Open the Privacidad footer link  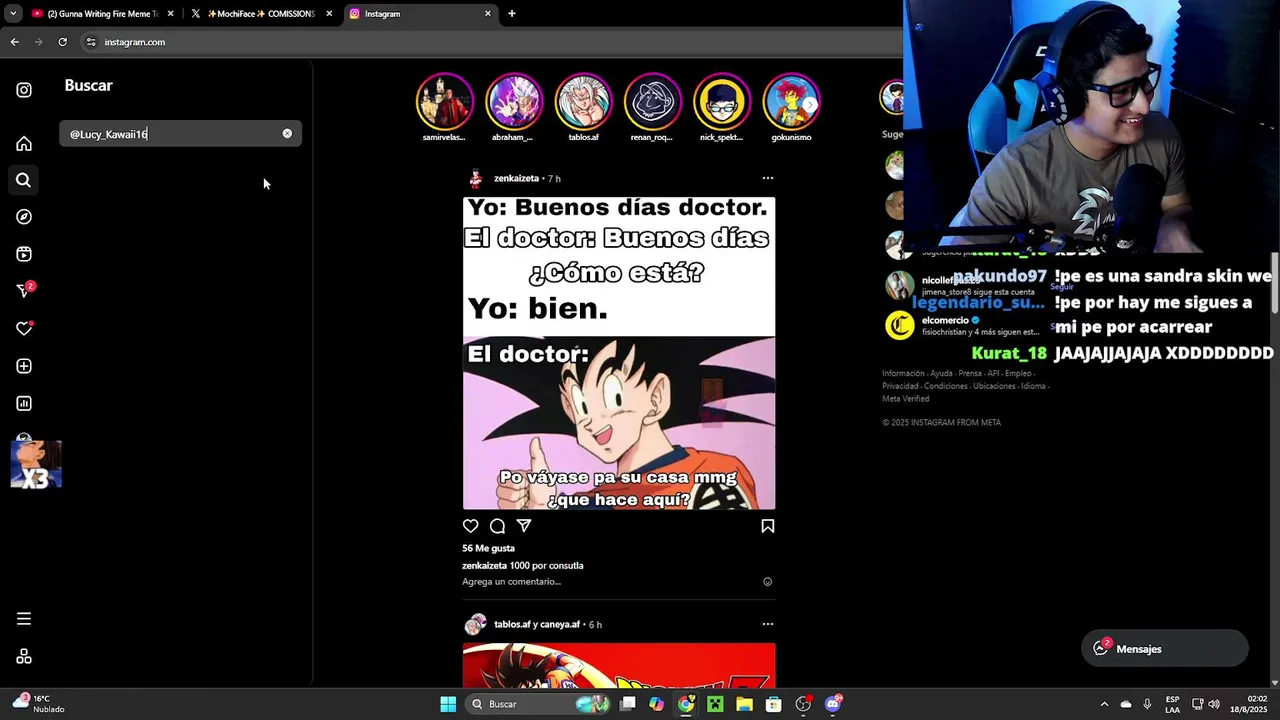pyautogui.click(x=900, y=386)
